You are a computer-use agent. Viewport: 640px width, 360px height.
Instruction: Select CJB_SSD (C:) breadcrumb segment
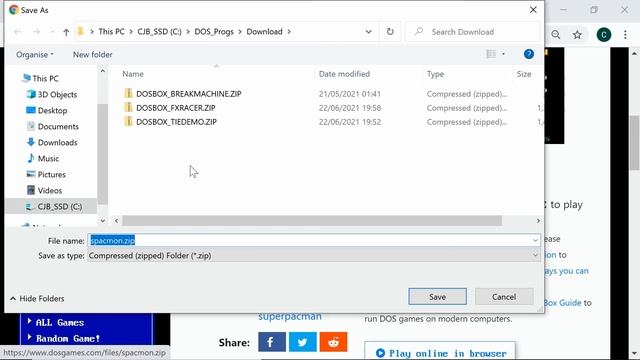tap(159, 31)
